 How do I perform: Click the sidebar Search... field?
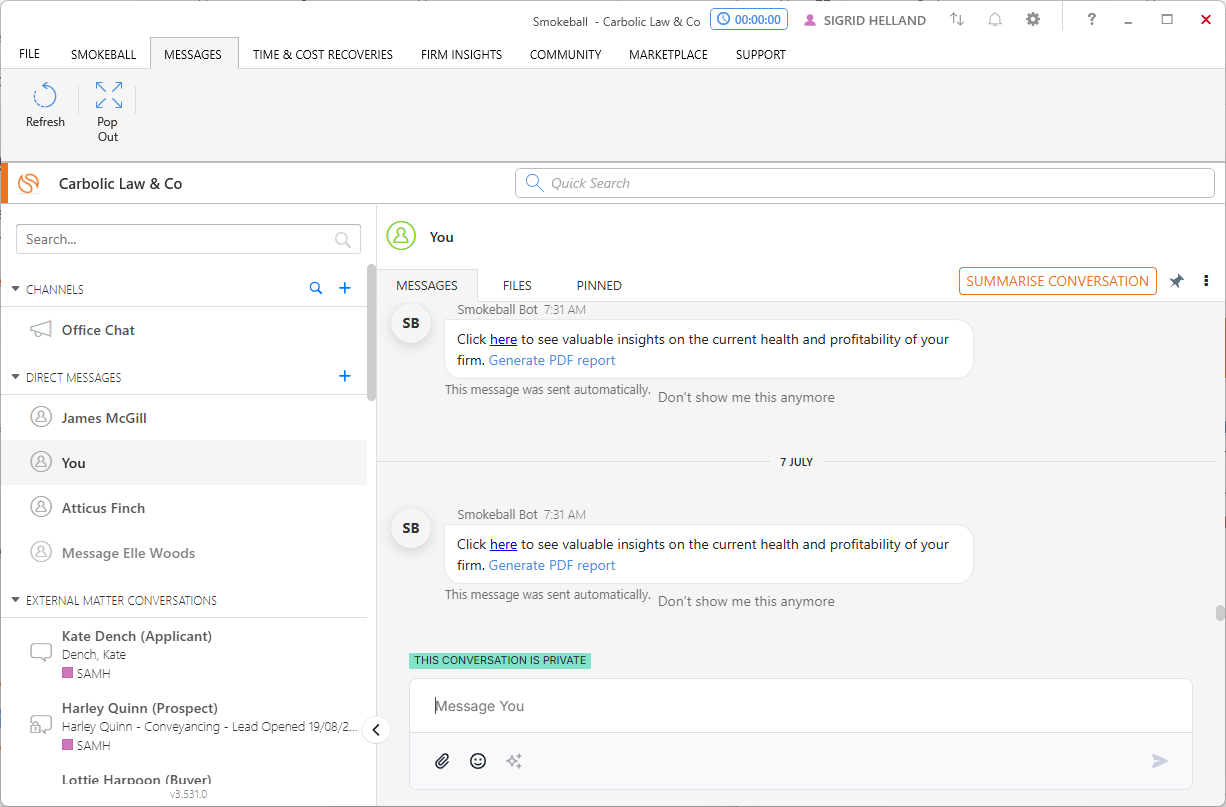(189, 239)
